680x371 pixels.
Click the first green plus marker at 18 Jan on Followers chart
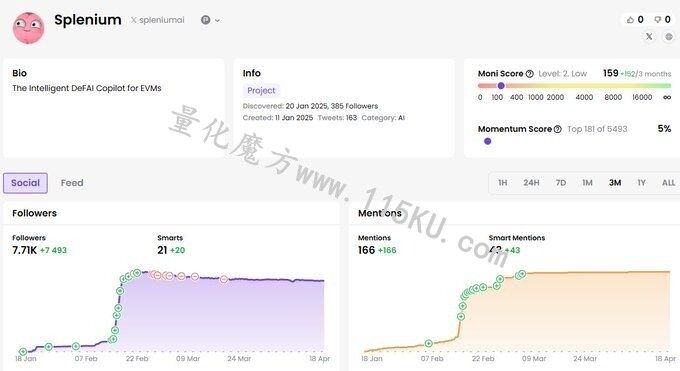coord(23,351)
